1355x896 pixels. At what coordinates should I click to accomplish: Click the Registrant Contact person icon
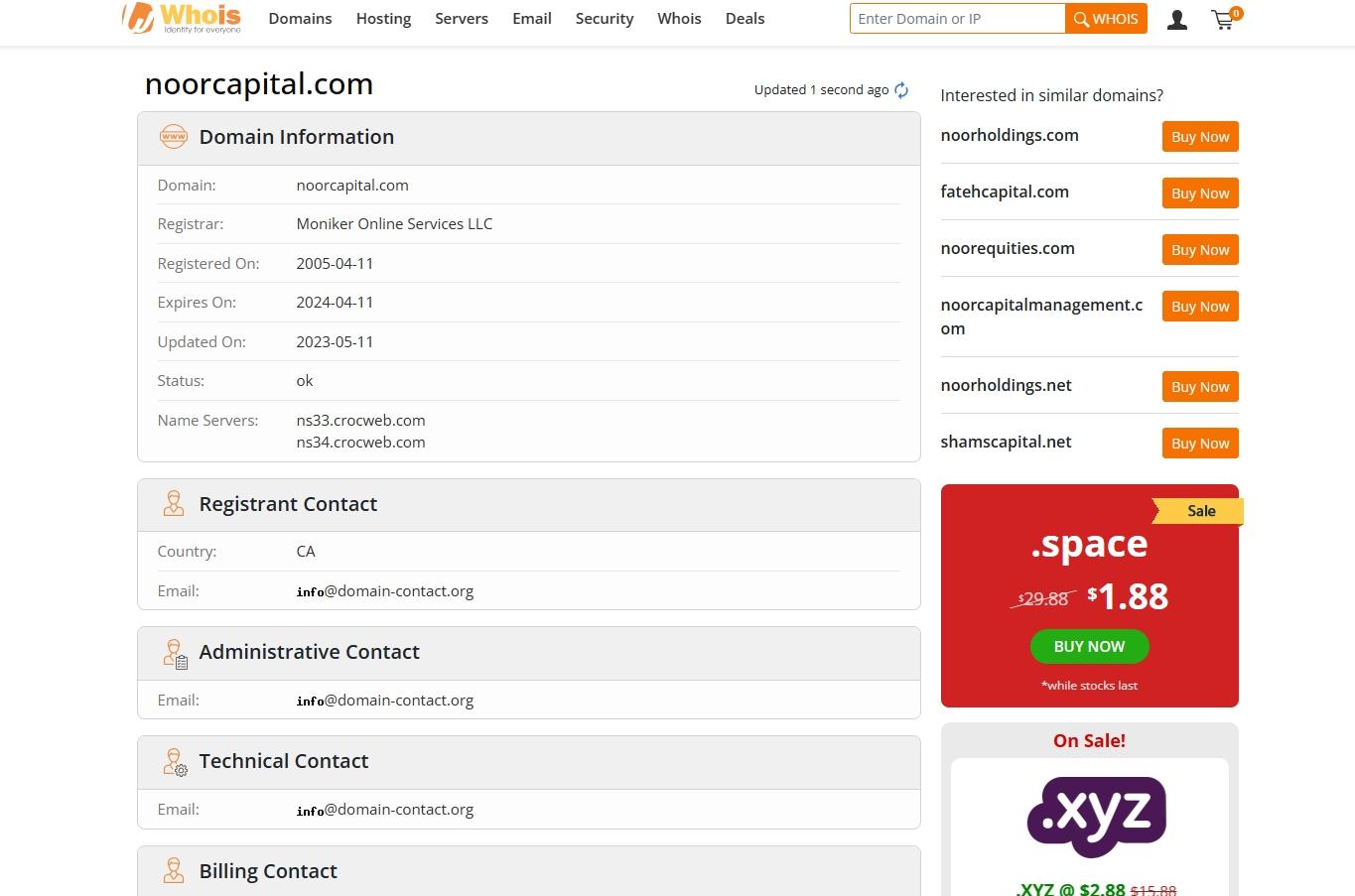coord(174,504)
